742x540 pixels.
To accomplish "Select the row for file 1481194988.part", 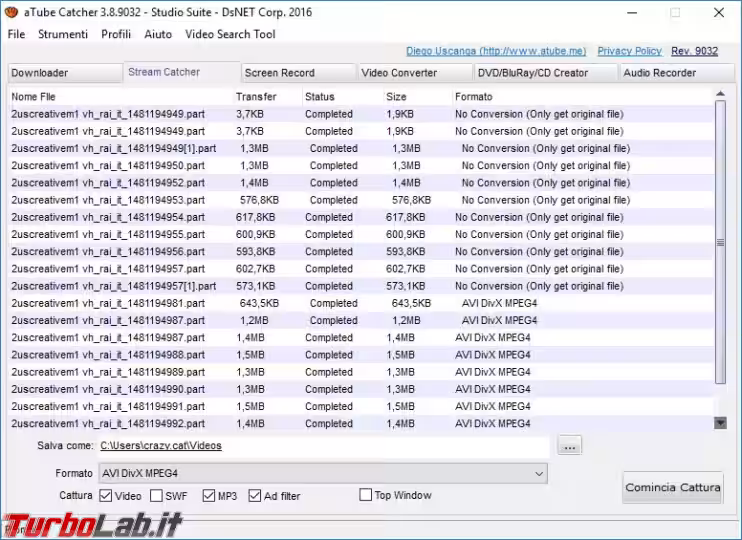I will point(361,355).
